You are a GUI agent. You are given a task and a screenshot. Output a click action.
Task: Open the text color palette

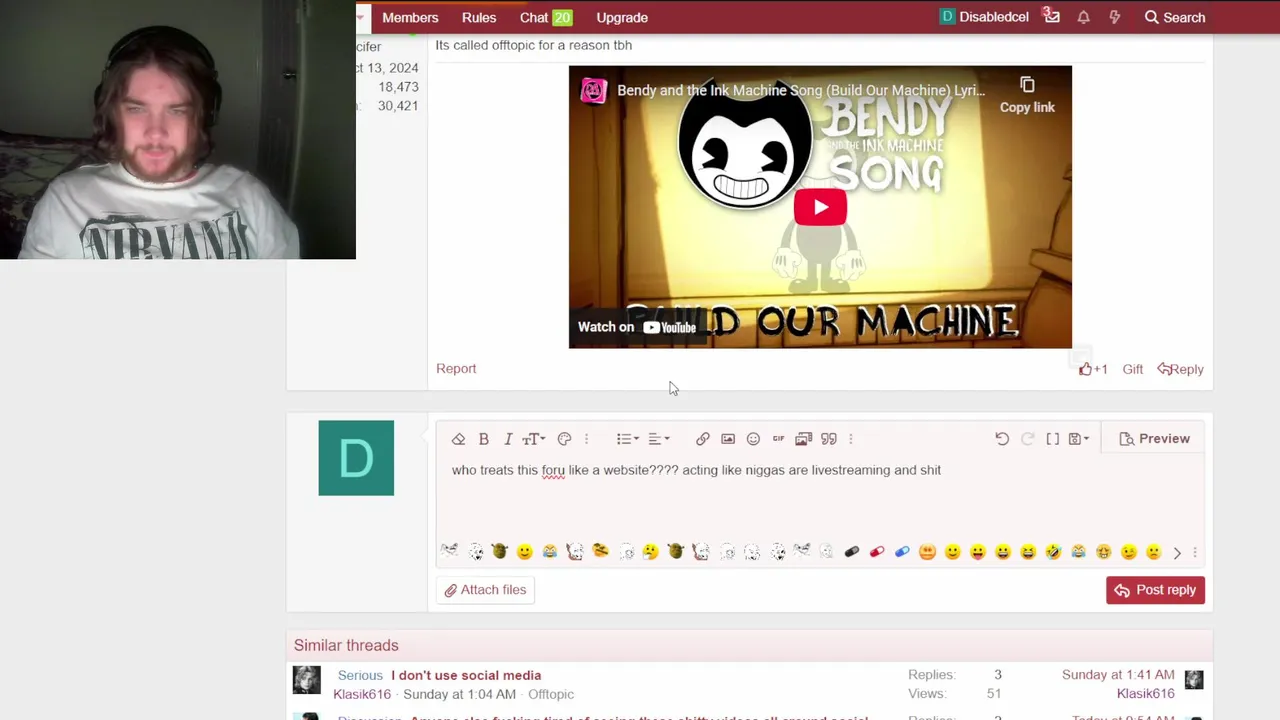[564, 439]
